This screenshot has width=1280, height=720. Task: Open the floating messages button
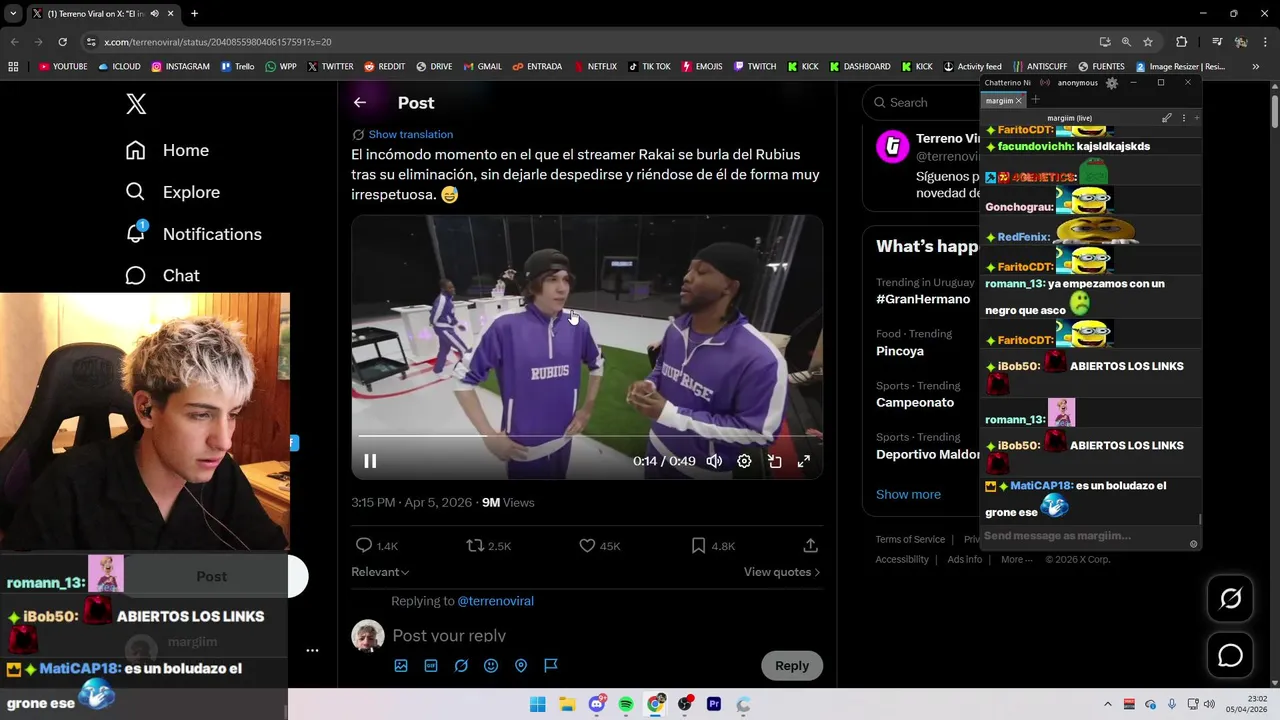pyautogui.click(x=1230, y=656)
